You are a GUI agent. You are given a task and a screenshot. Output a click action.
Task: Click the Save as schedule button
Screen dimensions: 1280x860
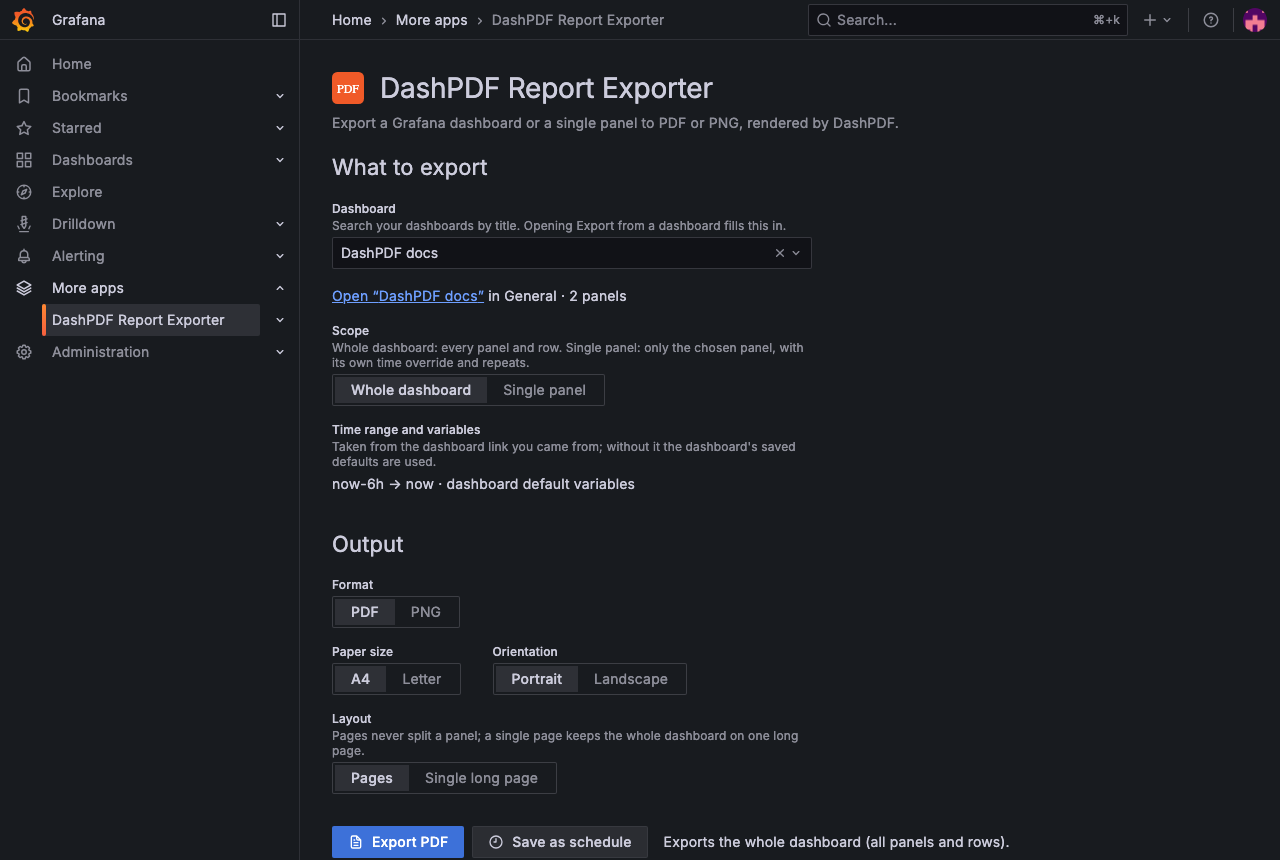click(560, 842)
